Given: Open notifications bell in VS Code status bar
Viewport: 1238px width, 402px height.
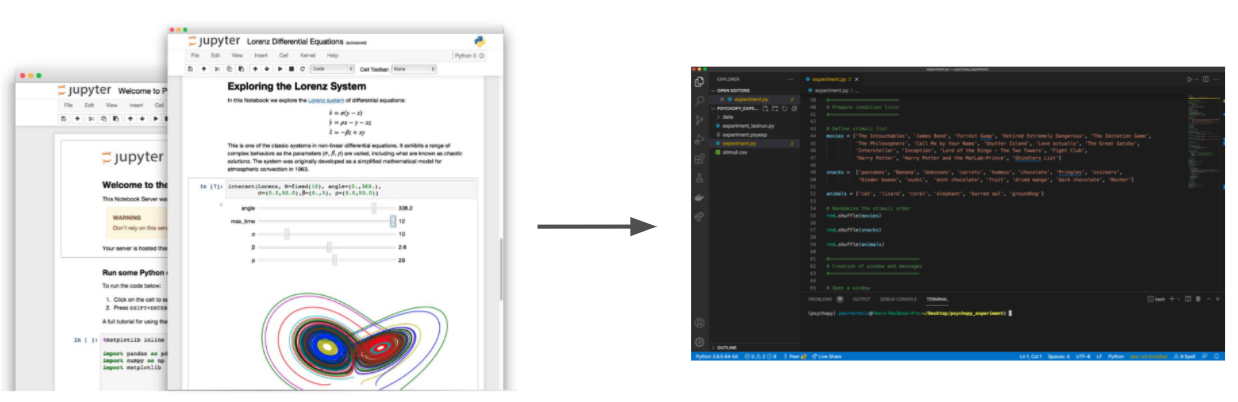Looking at the screenshot, I should tap(1216, 356).
